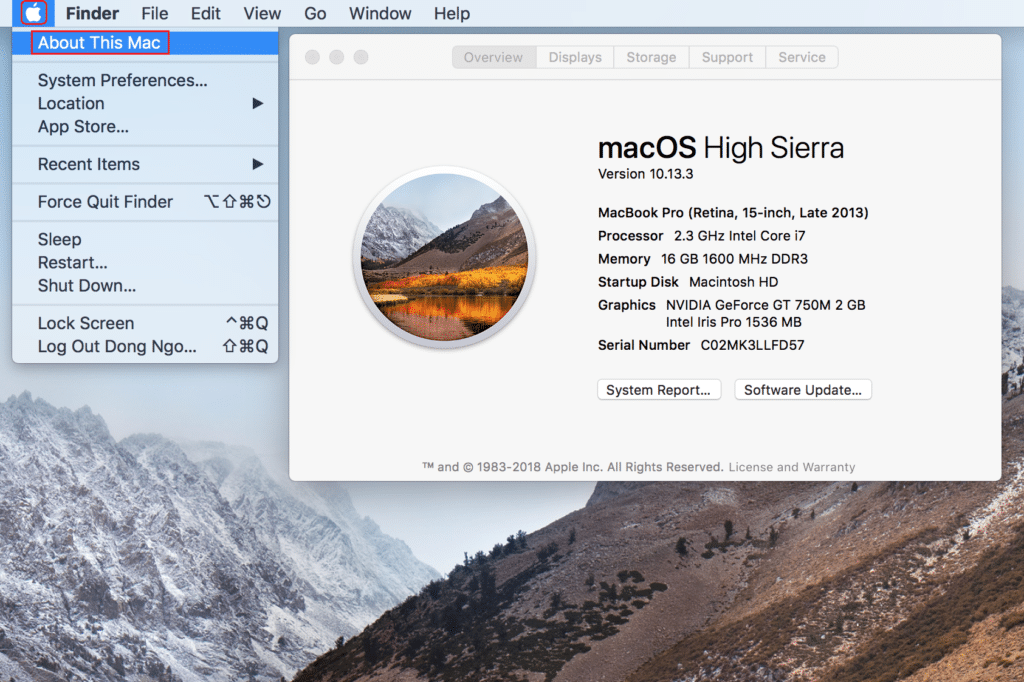This screenshot has width=1024, height=682.
Task: Switch to the Storage tab
Action: pyautogui.click(x=651, y=57)
